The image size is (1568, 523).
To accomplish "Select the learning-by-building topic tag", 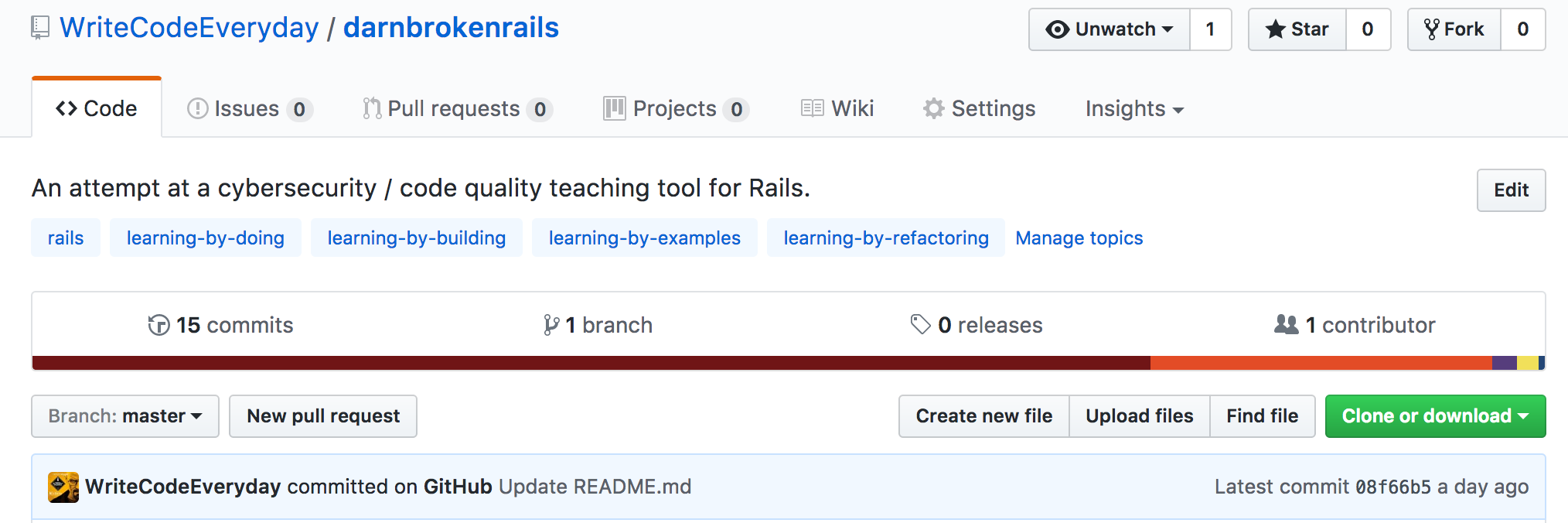I will [x=417, y=238].
